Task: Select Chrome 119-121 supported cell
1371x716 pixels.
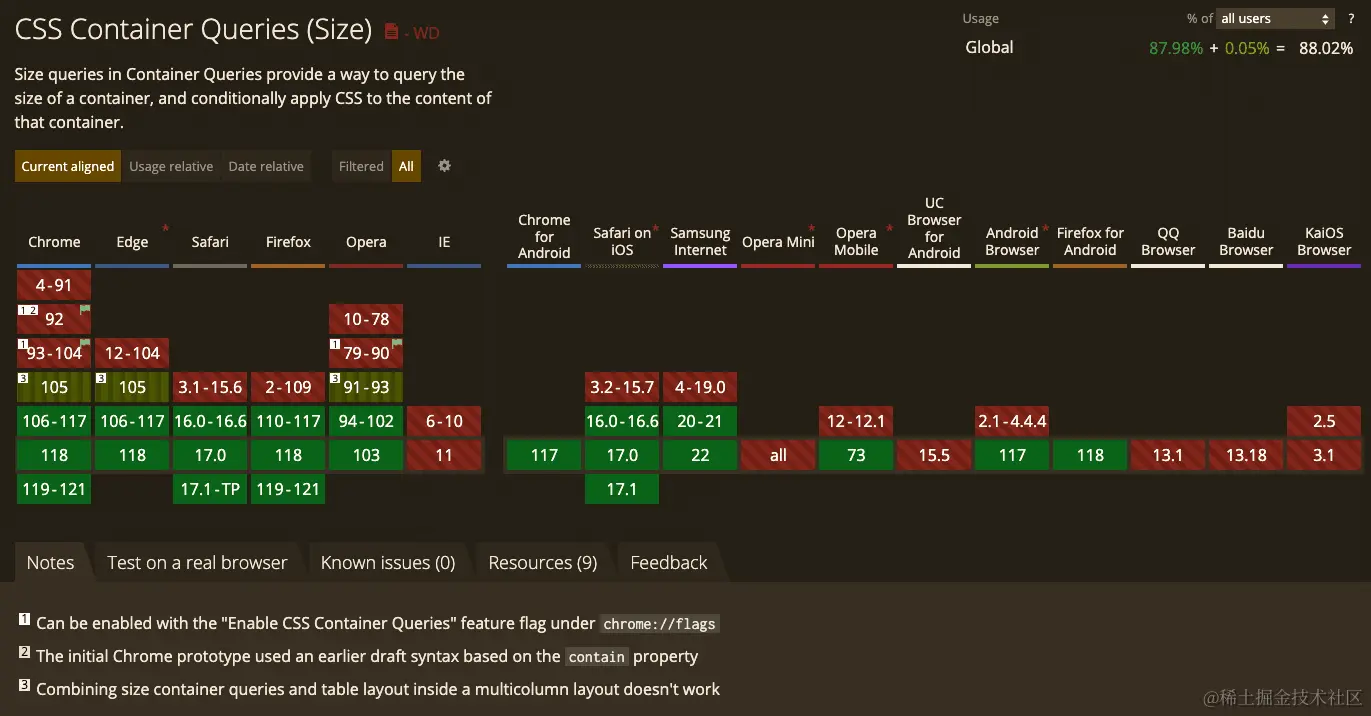Action: [54, 489]
